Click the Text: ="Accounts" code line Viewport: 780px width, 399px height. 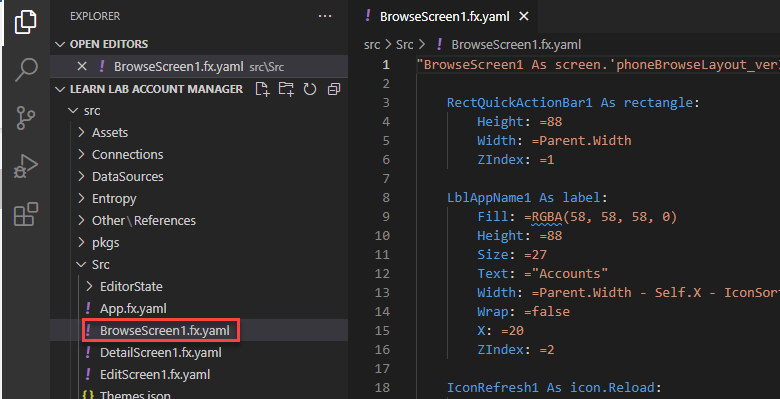[543, 274]
